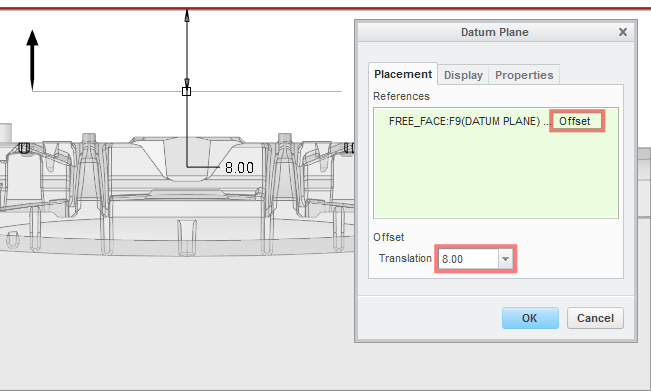Viewport: 651px width, 391px height.
Task: Switch to the Display tab
Action: 463,75
